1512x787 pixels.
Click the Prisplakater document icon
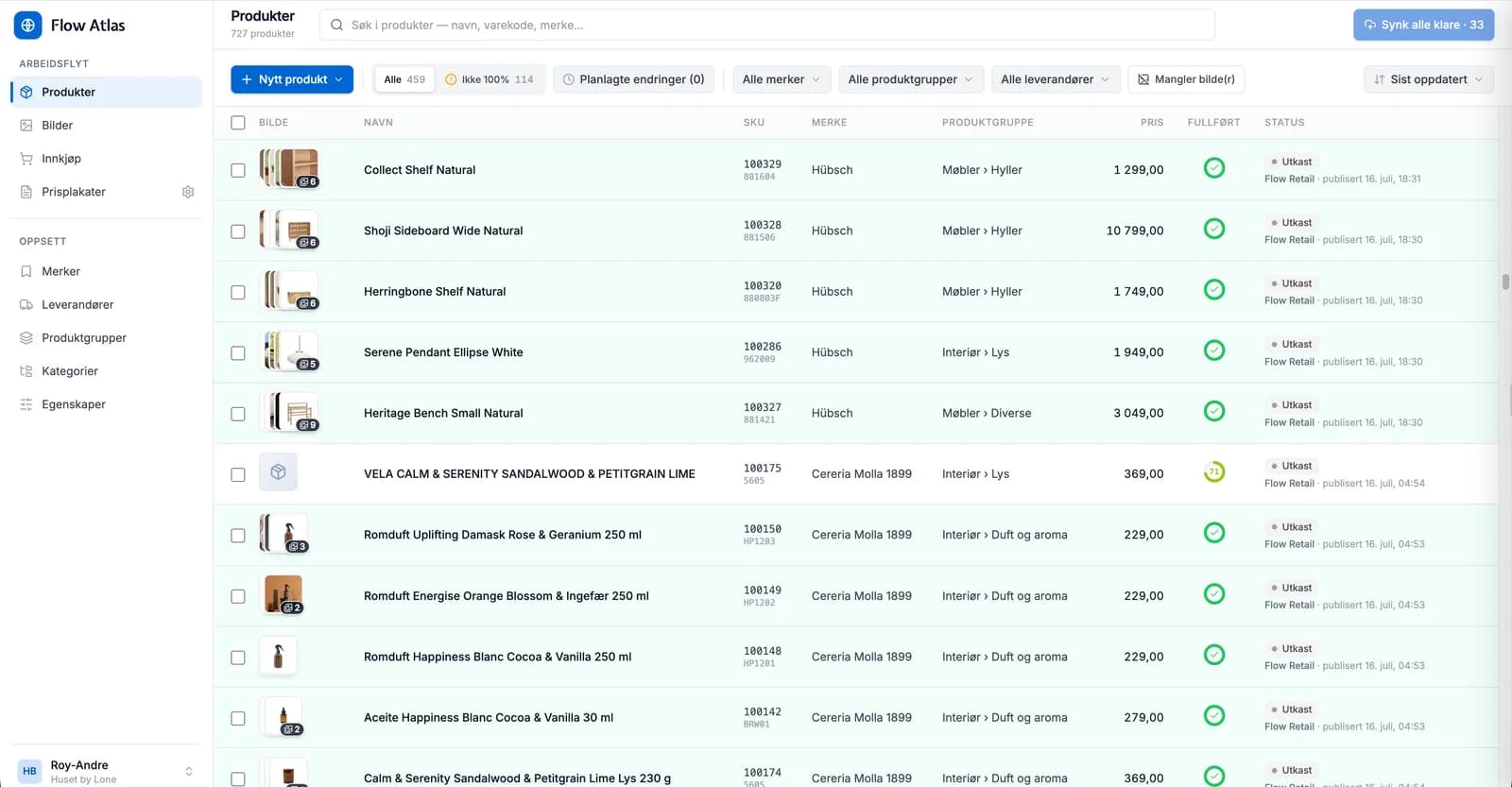point(26,192)
